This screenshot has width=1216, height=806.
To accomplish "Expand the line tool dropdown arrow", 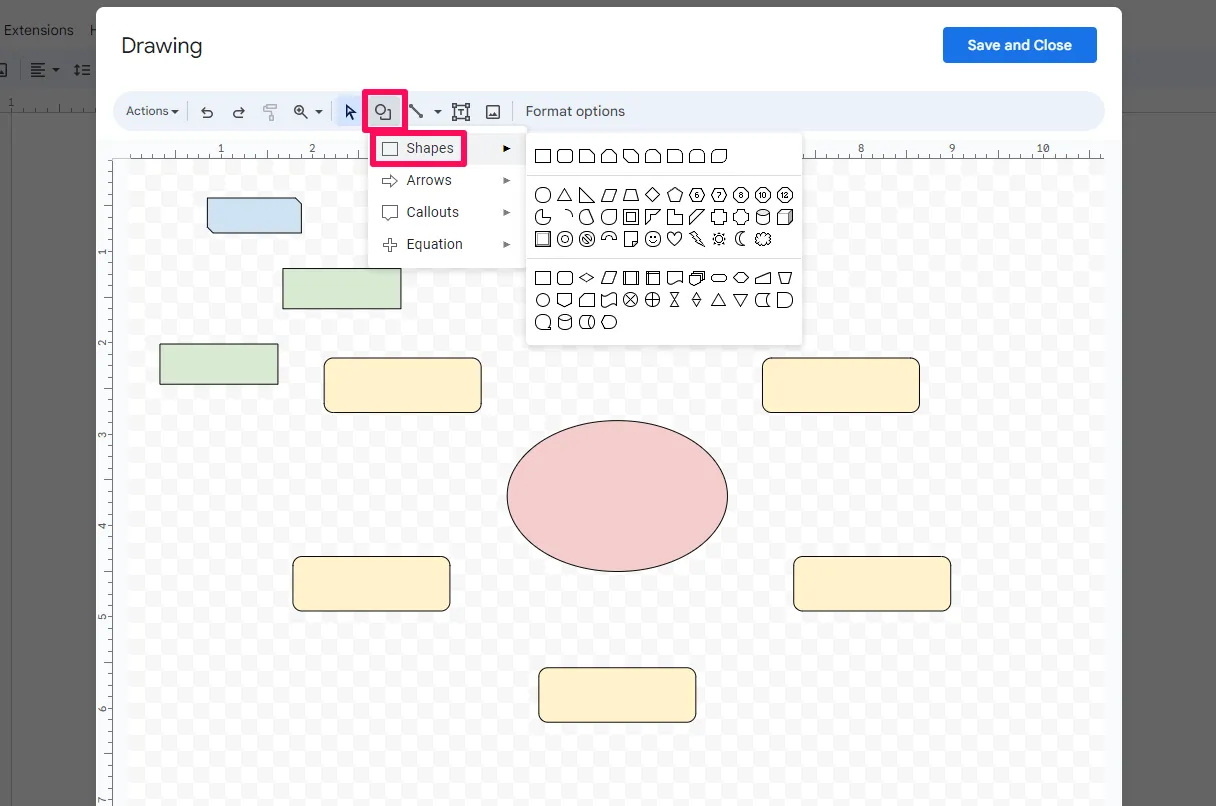I will (437, 112).
